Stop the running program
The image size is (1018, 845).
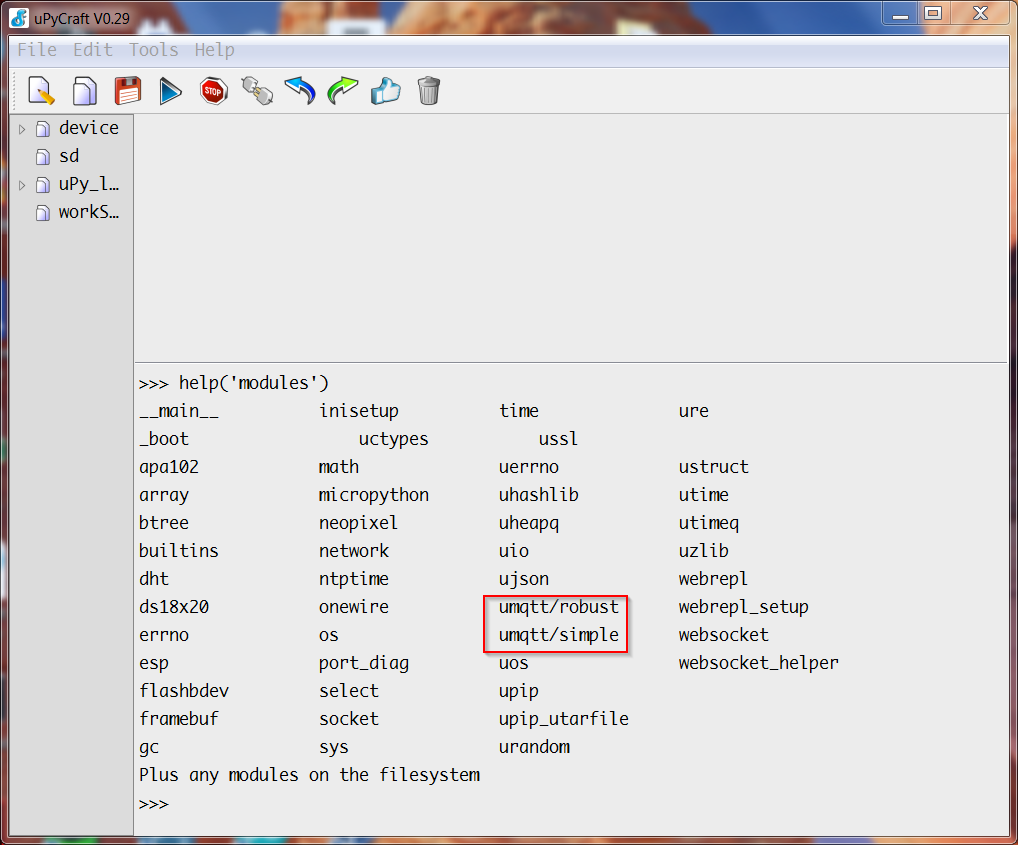pos(213,90)
